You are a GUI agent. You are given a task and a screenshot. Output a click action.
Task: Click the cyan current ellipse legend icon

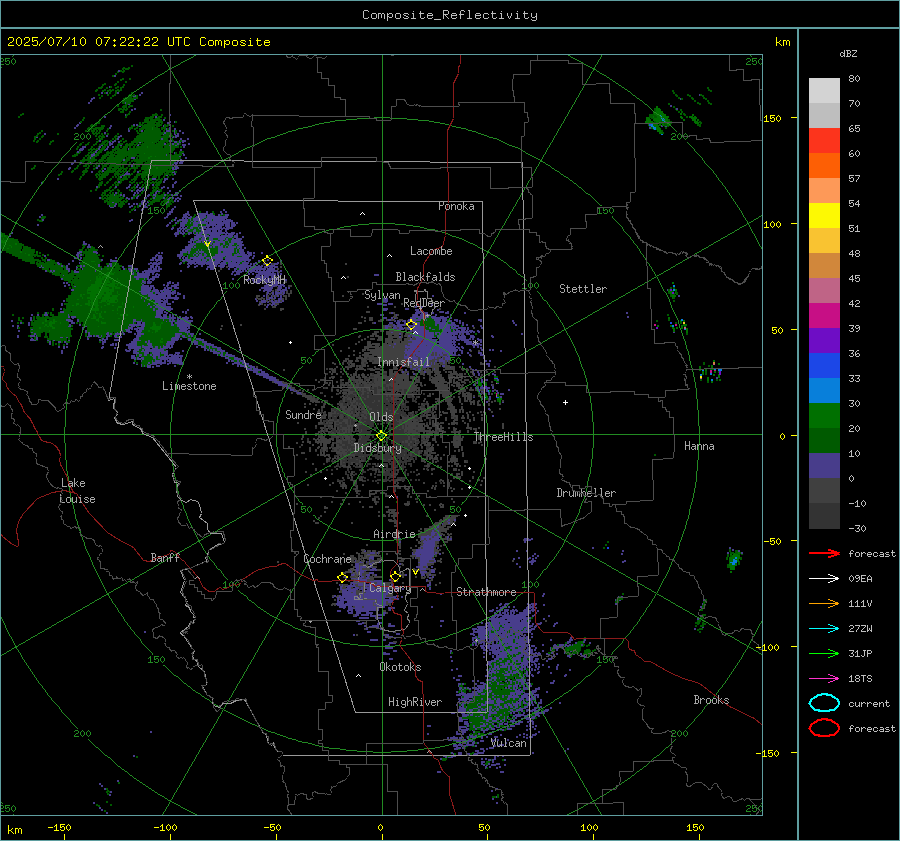[824, 703]
